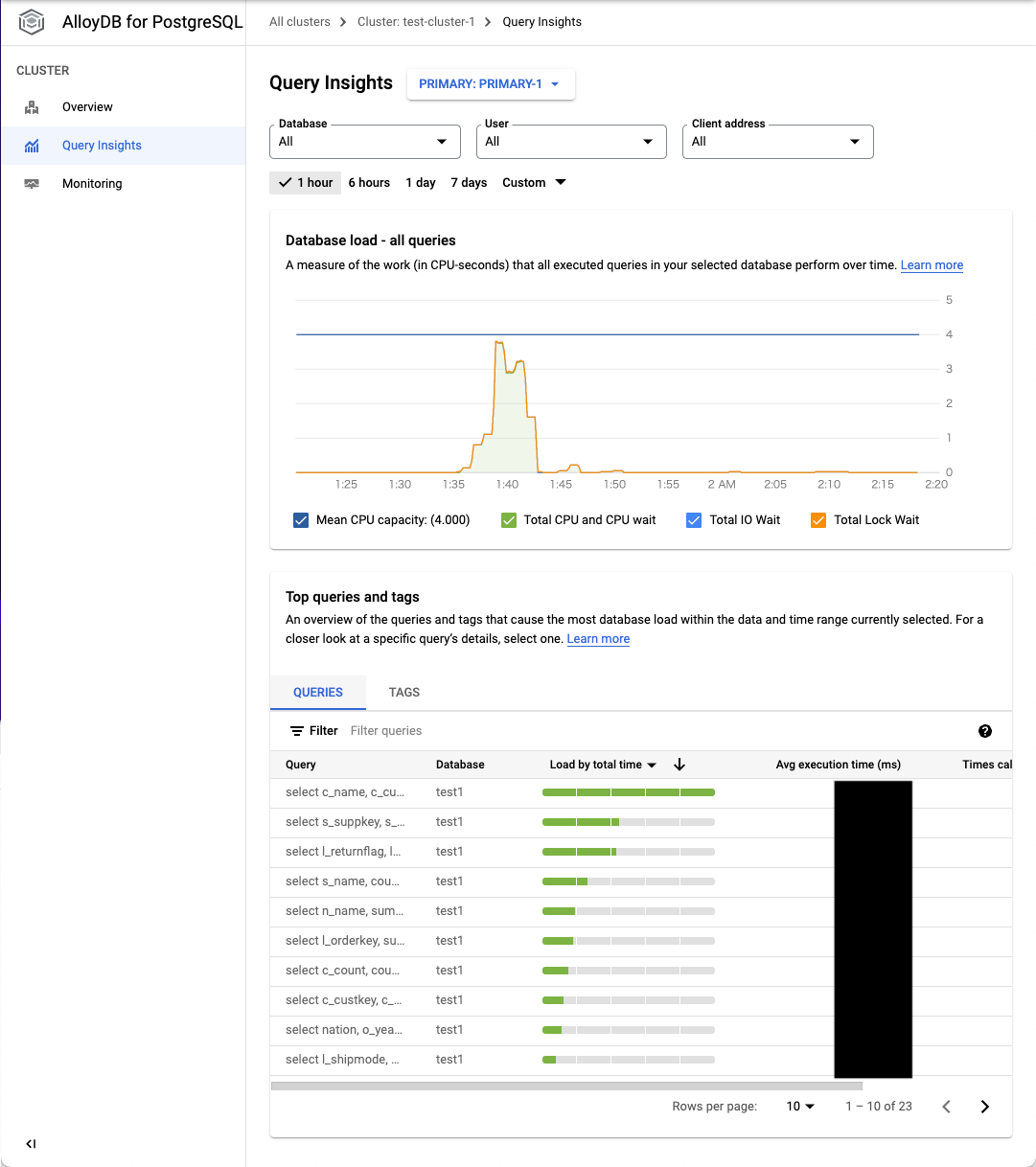Open the select c_count, cou... query
Screen dimensions: 1036x1167
(342, 971)
